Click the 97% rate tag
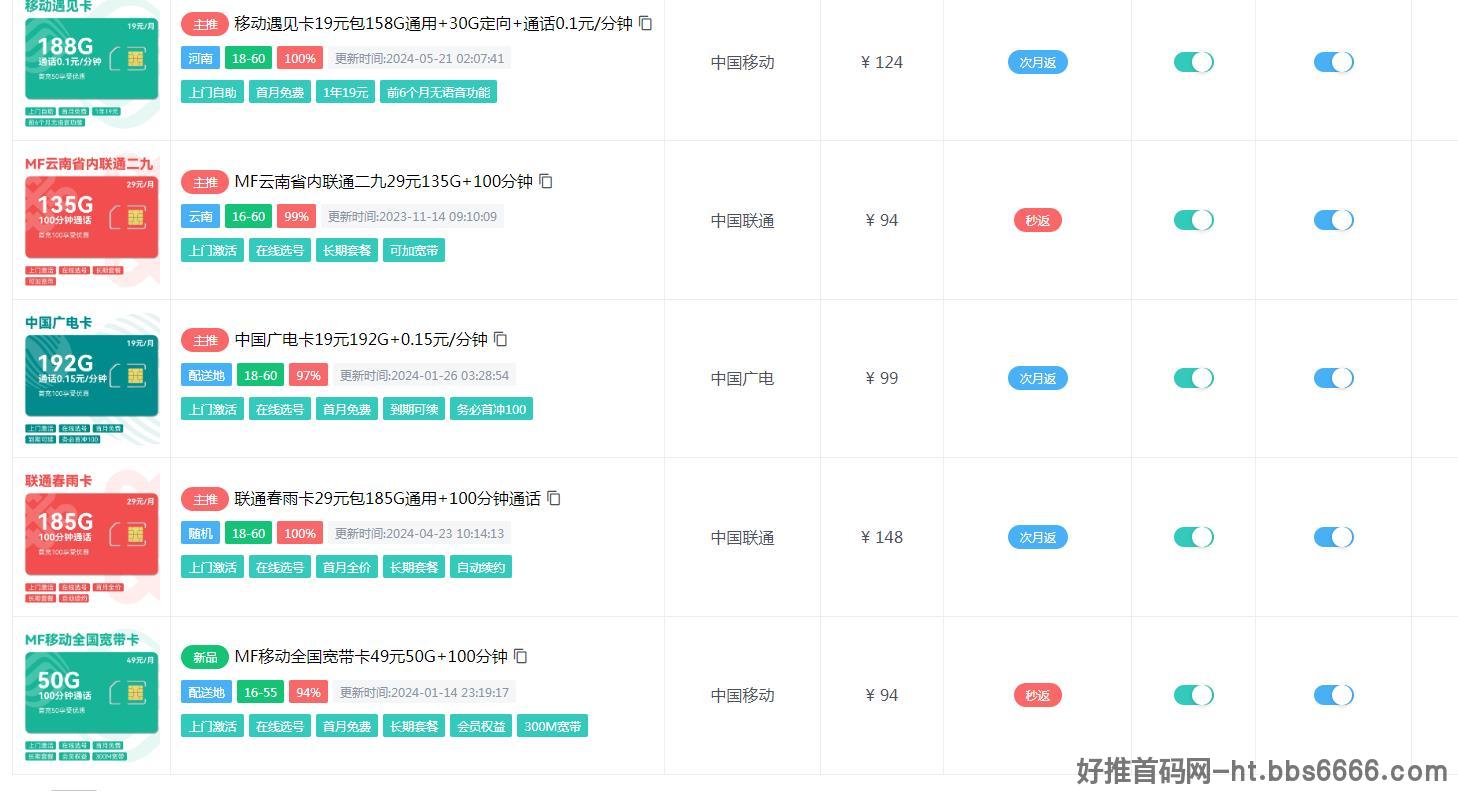 [308, 375]
